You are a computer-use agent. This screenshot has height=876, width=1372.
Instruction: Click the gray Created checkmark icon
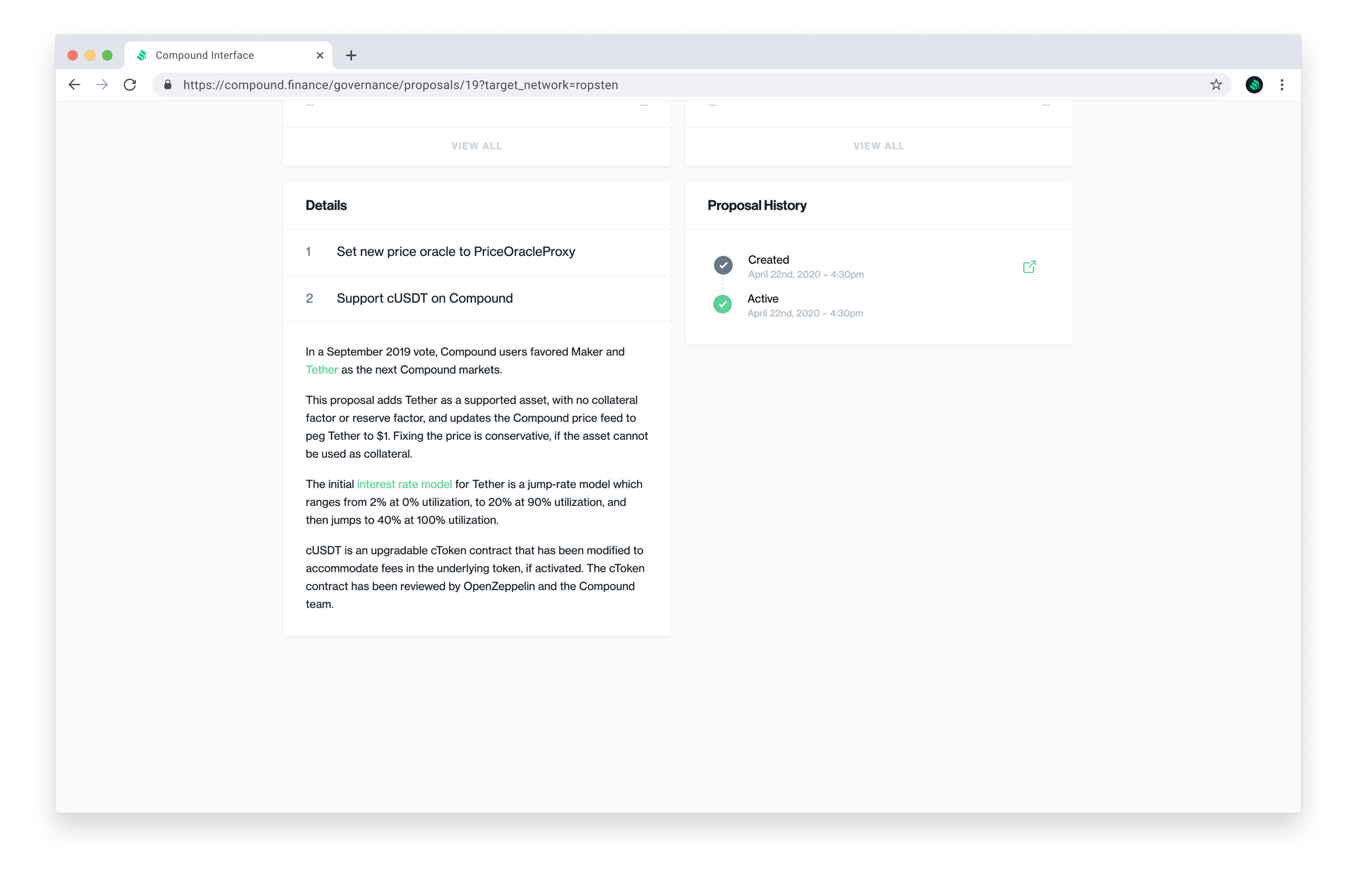(x=723, y=265)
